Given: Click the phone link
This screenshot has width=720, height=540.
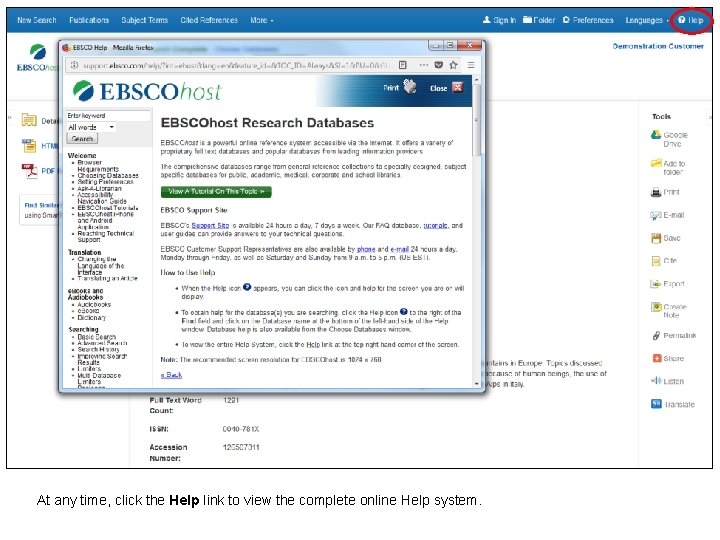Looking at the screenshot, I should tap(366, 249).
